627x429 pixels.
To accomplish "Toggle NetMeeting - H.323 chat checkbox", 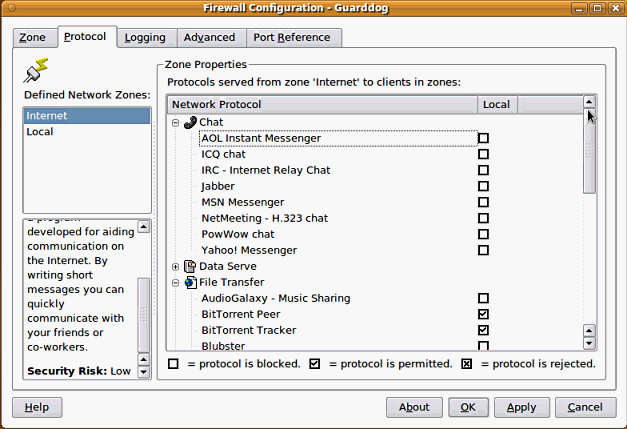I will click(x=483, y=218).
